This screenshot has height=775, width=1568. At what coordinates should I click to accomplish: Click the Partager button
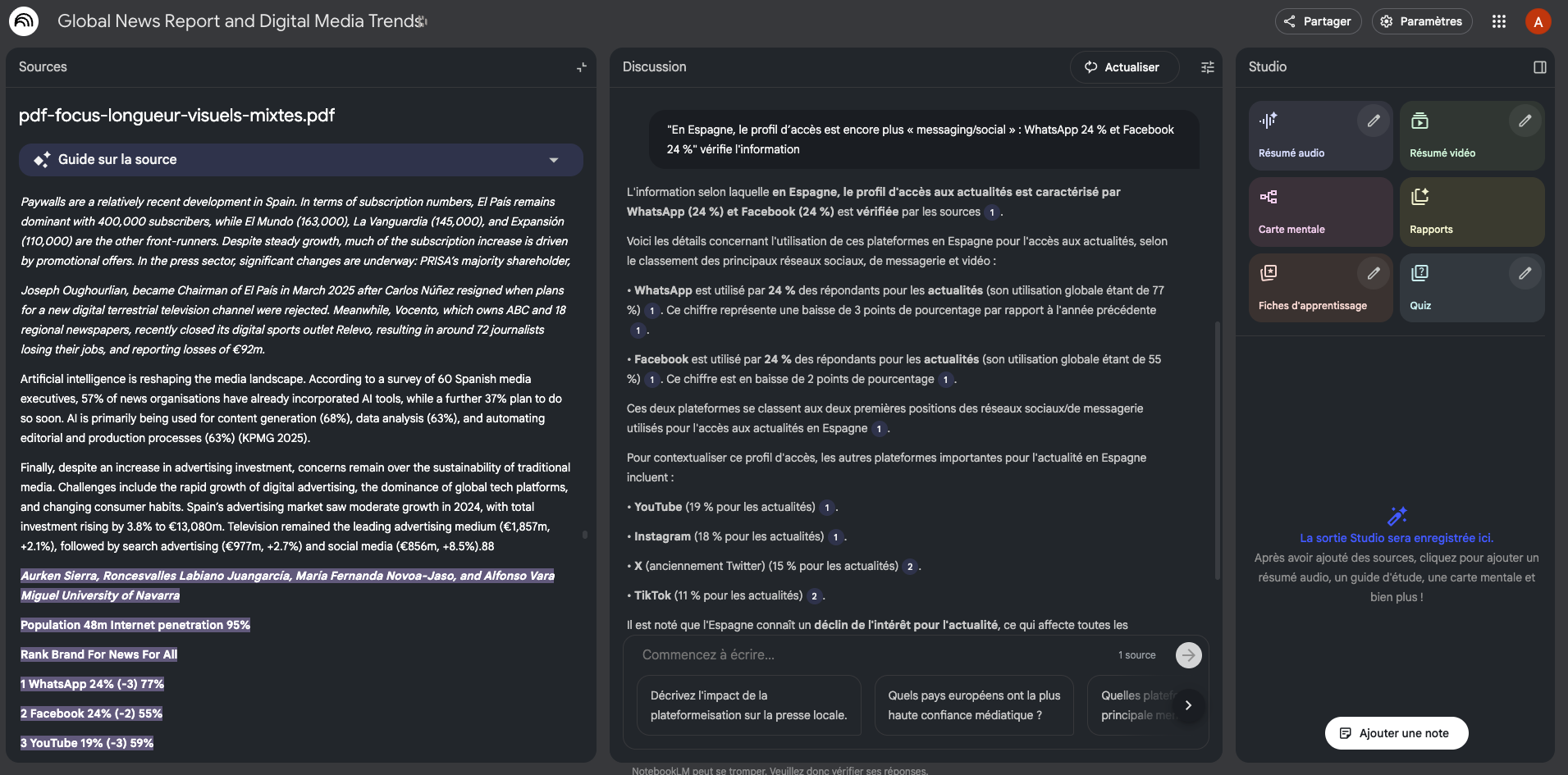point(1318,21)
